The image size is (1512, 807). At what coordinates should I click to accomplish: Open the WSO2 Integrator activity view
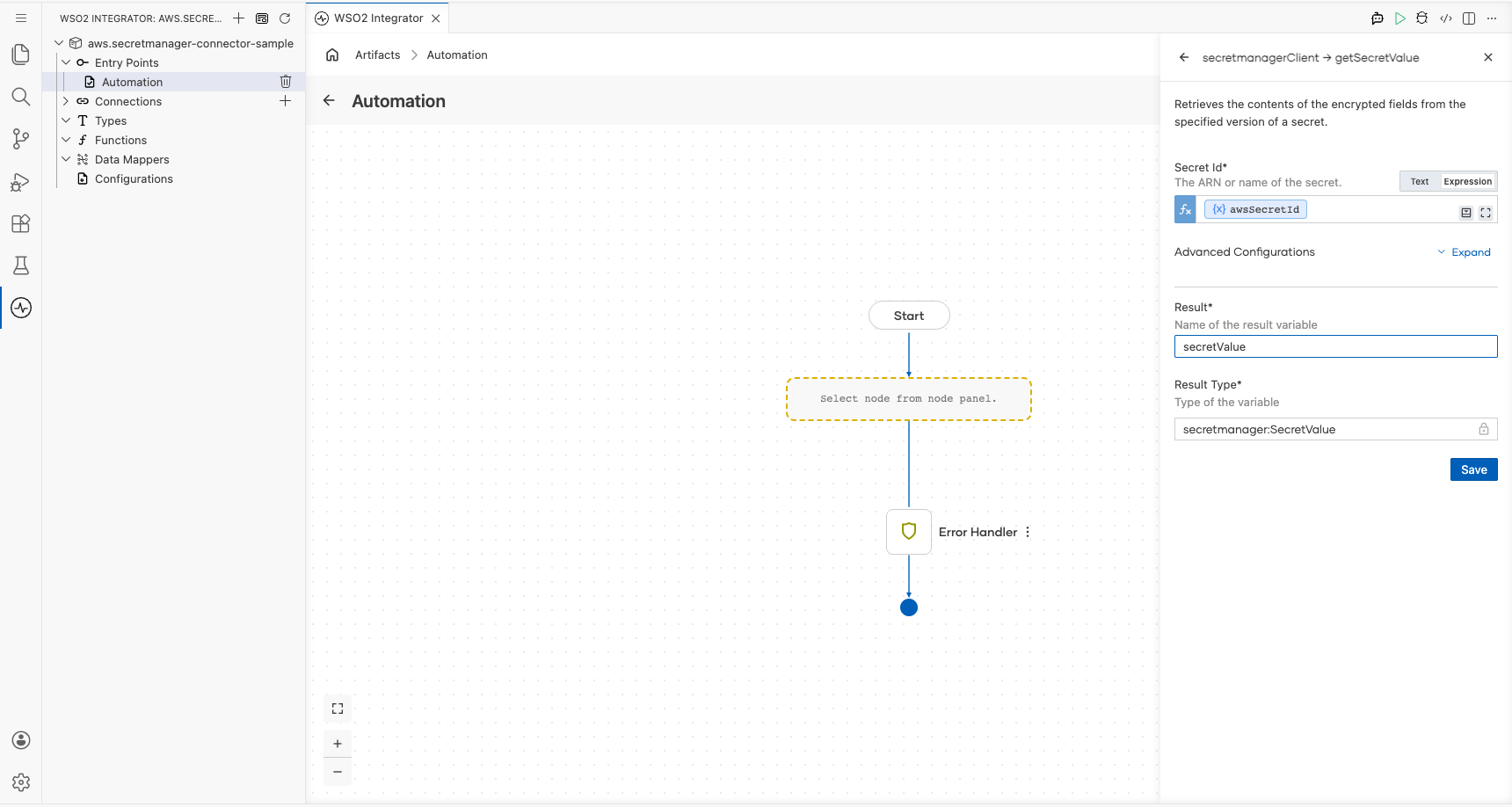(x=21, y=308)
